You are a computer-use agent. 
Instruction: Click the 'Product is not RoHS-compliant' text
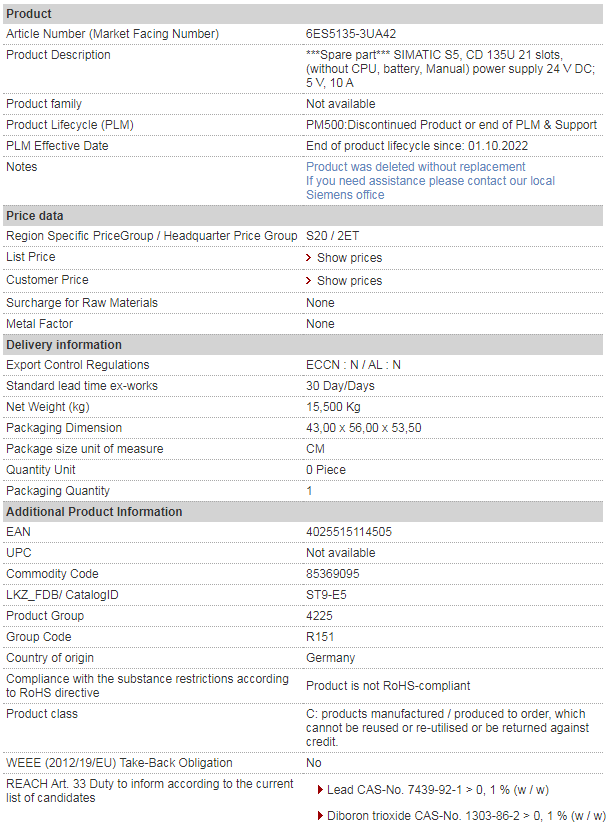pos(388,686)
